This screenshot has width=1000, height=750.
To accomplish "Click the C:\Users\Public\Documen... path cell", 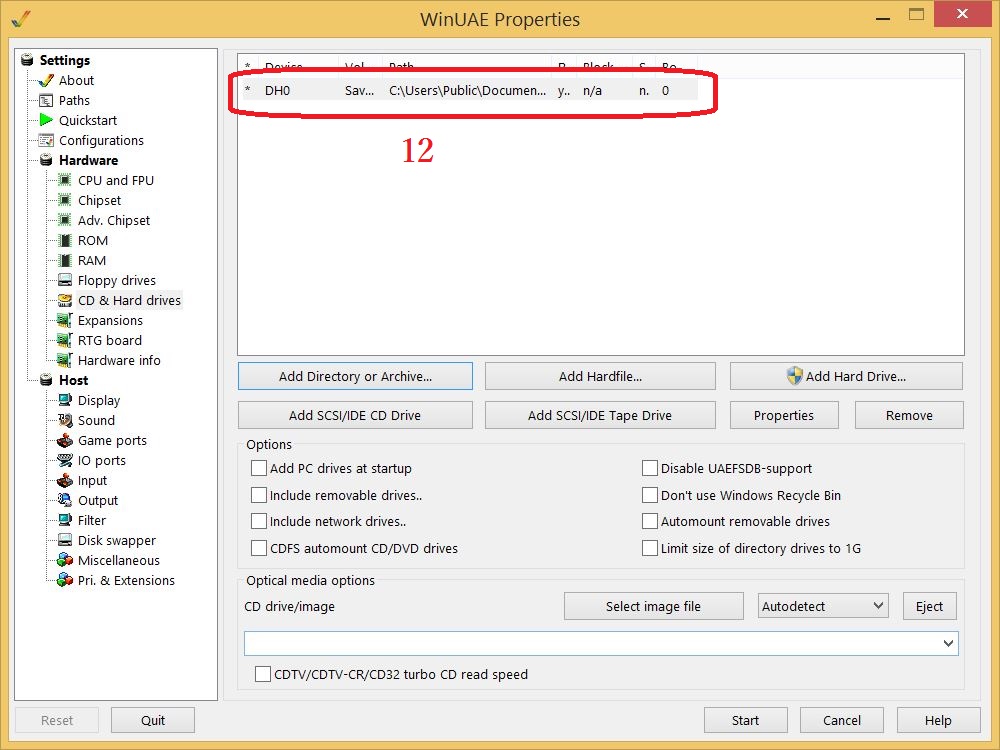I will point(467,91).
